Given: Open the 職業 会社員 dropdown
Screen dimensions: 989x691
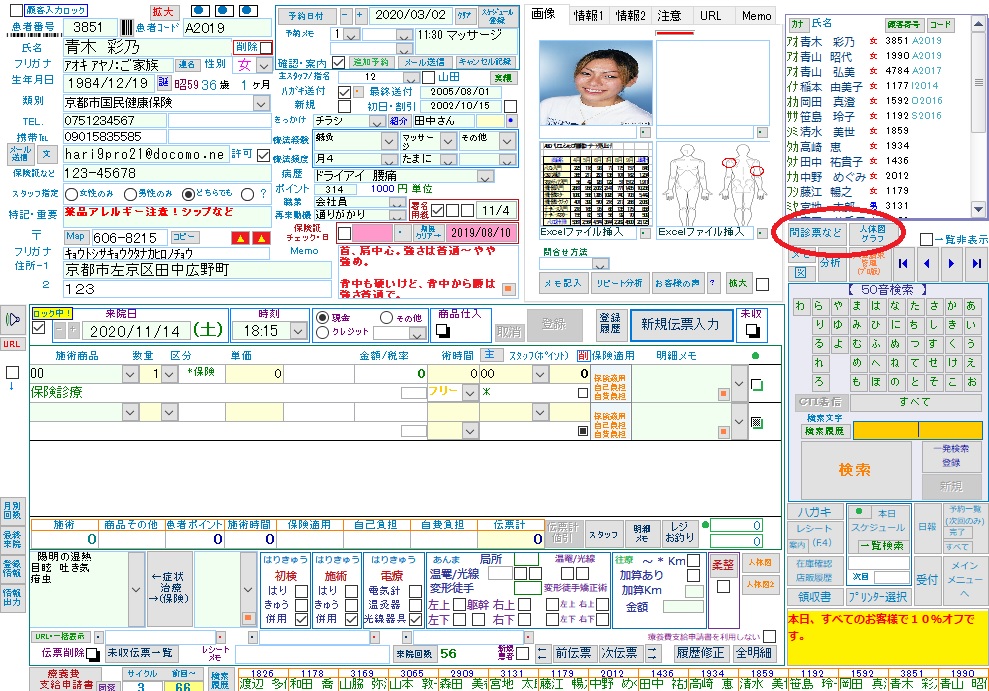Looking at the screenshot, I should 397,202.
